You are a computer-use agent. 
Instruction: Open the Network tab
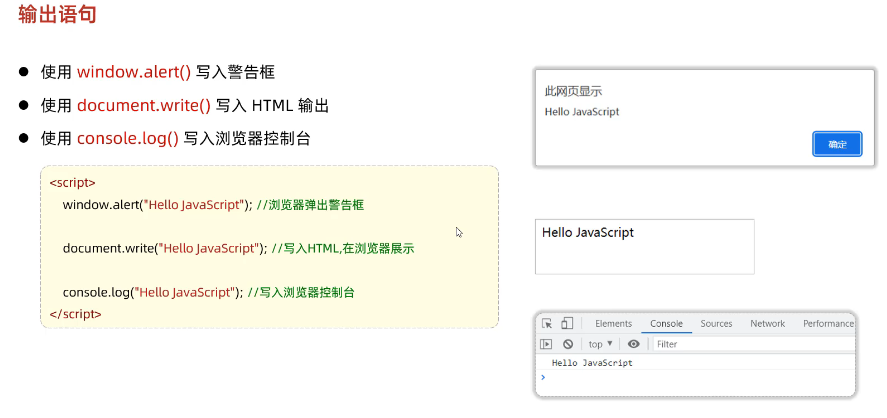[x=768, y=324]
